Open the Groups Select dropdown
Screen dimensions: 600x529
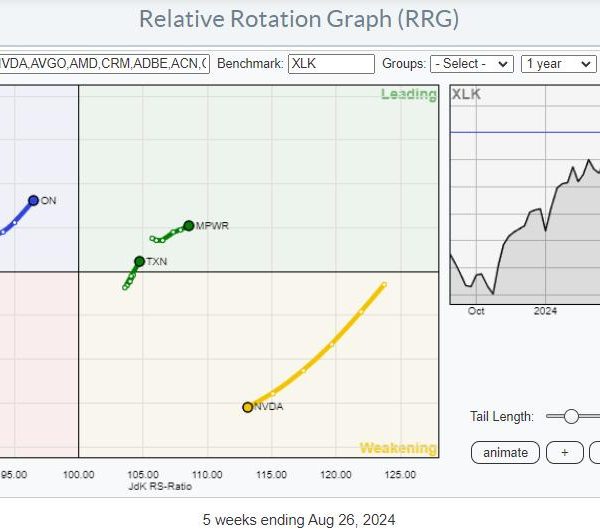472,64
